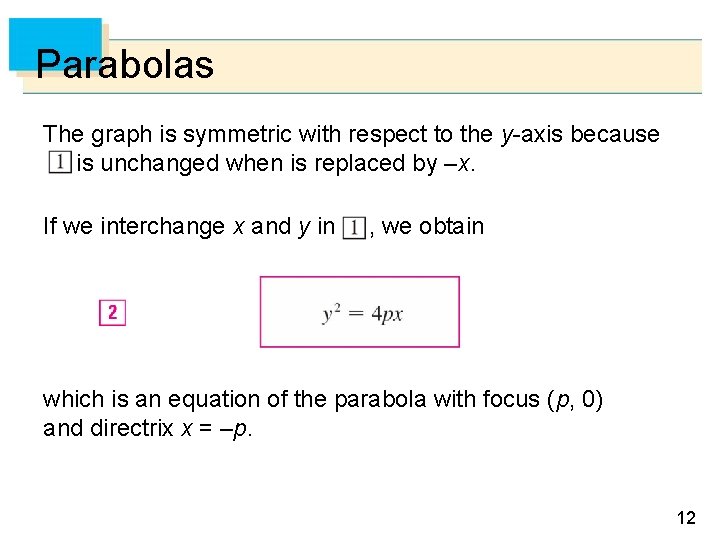
Task: Click the boxed 1 after "x and y in"
Action: pos(353,228)
